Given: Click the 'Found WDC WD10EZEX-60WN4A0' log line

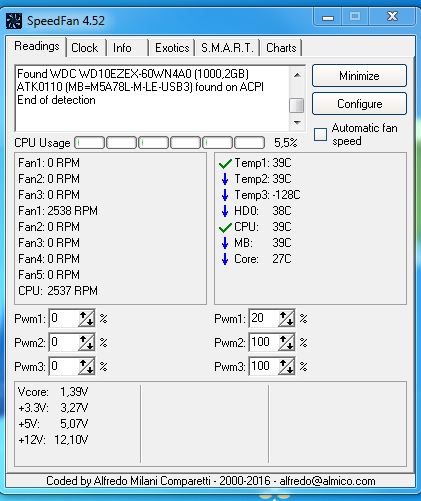Looking at the screenshot, I should 133,74.
